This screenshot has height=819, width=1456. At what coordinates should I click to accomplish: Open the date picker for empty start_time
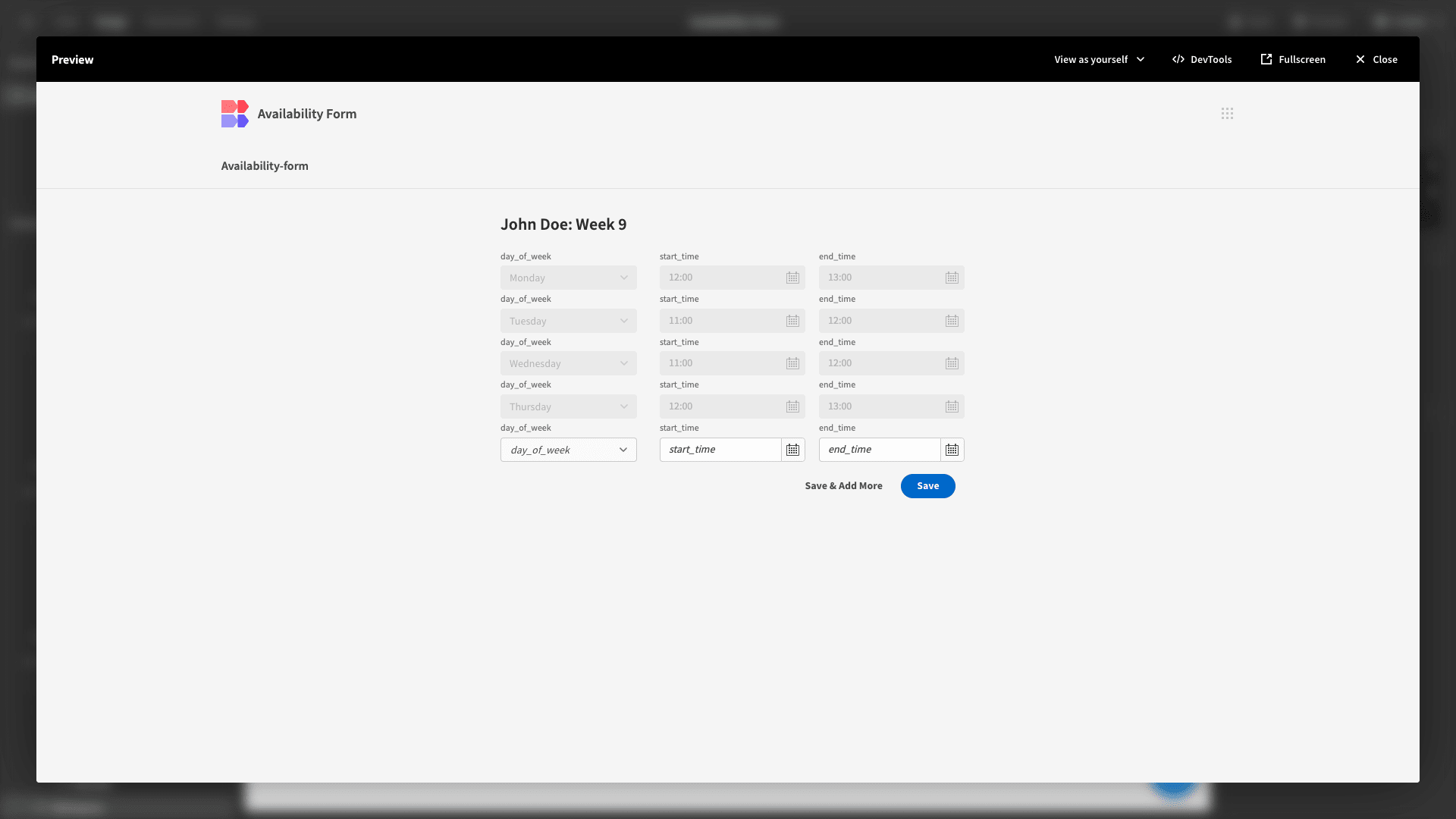click(792, 450)
